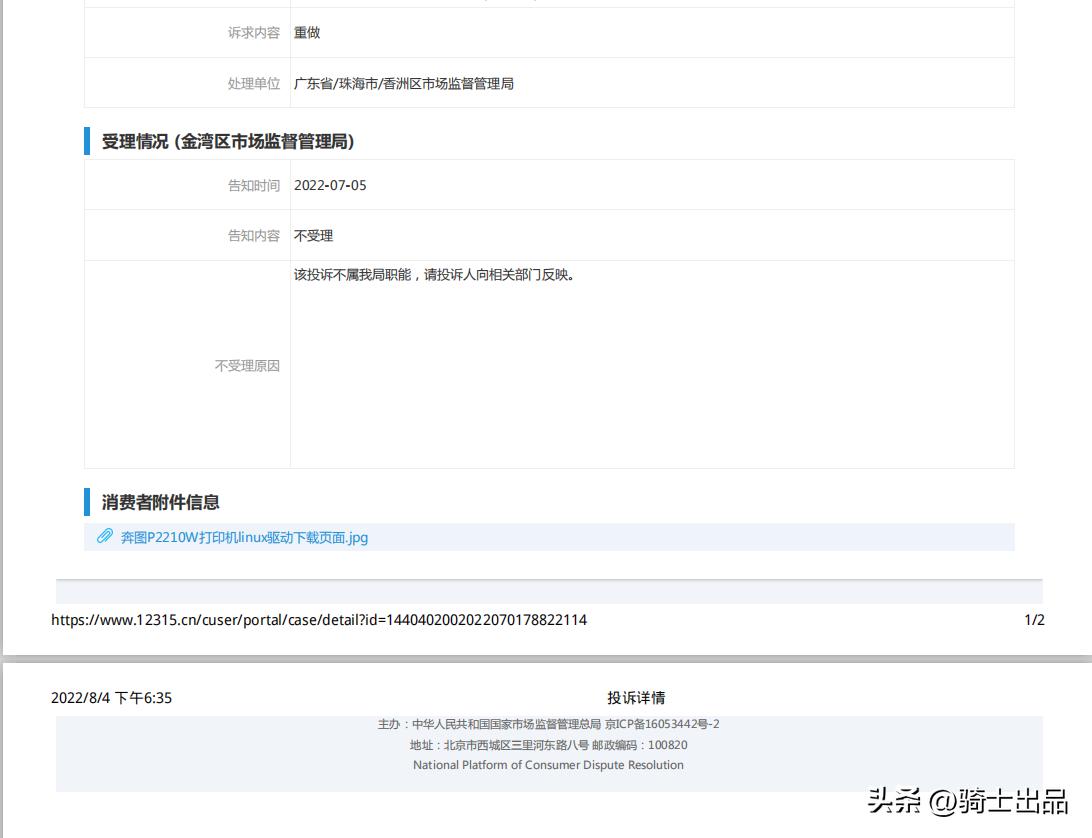
Task: Click the timestamp 2022/8/4 下午6:35
Action: (x=111, y=698)
